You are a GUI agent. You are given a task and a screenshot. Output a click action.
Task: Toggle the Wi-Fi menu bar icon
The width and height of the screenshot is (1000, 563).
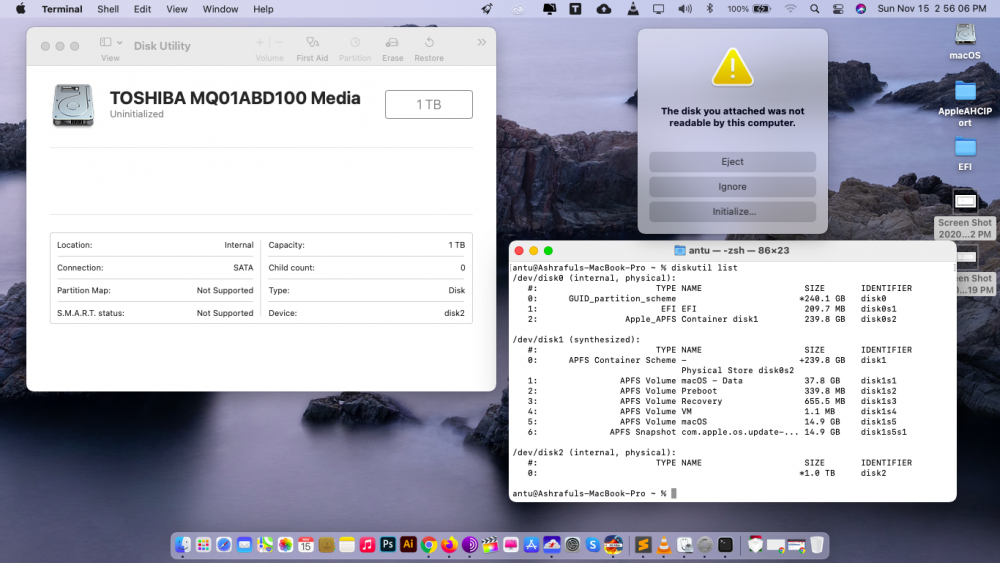click(790, 9)
